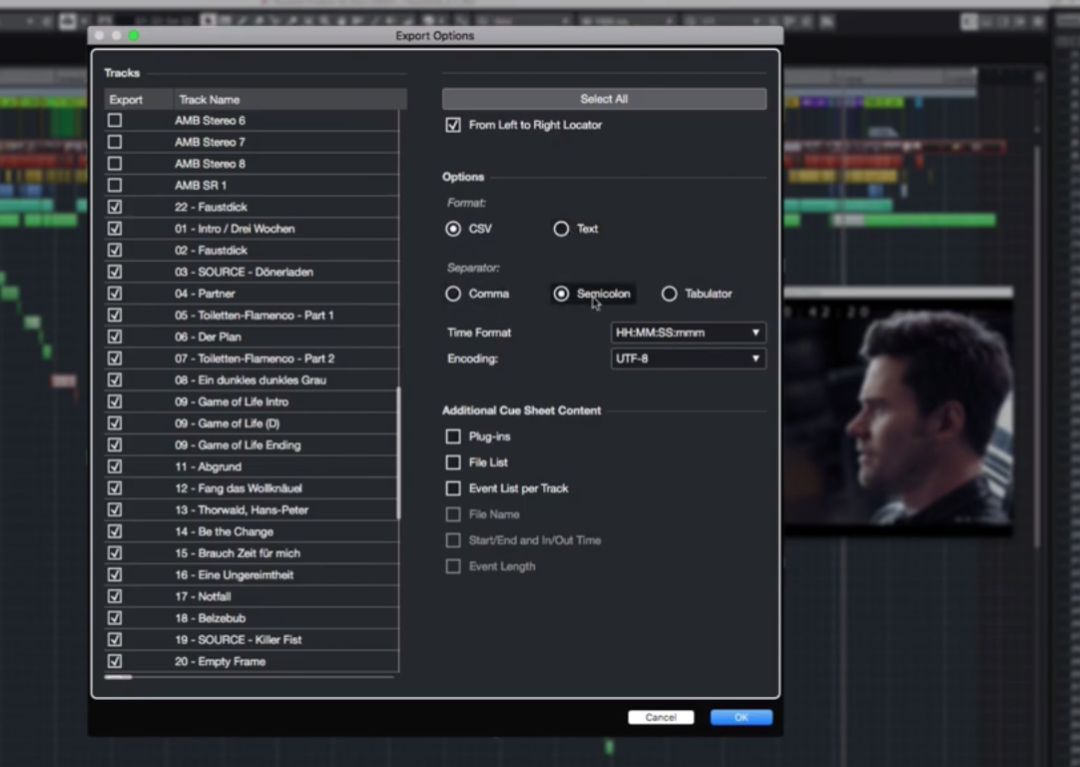Viewport: 1080px width, 767px height.
Task: Toggle From Left to Right Locator checkbox
Action: click(453, 125)
